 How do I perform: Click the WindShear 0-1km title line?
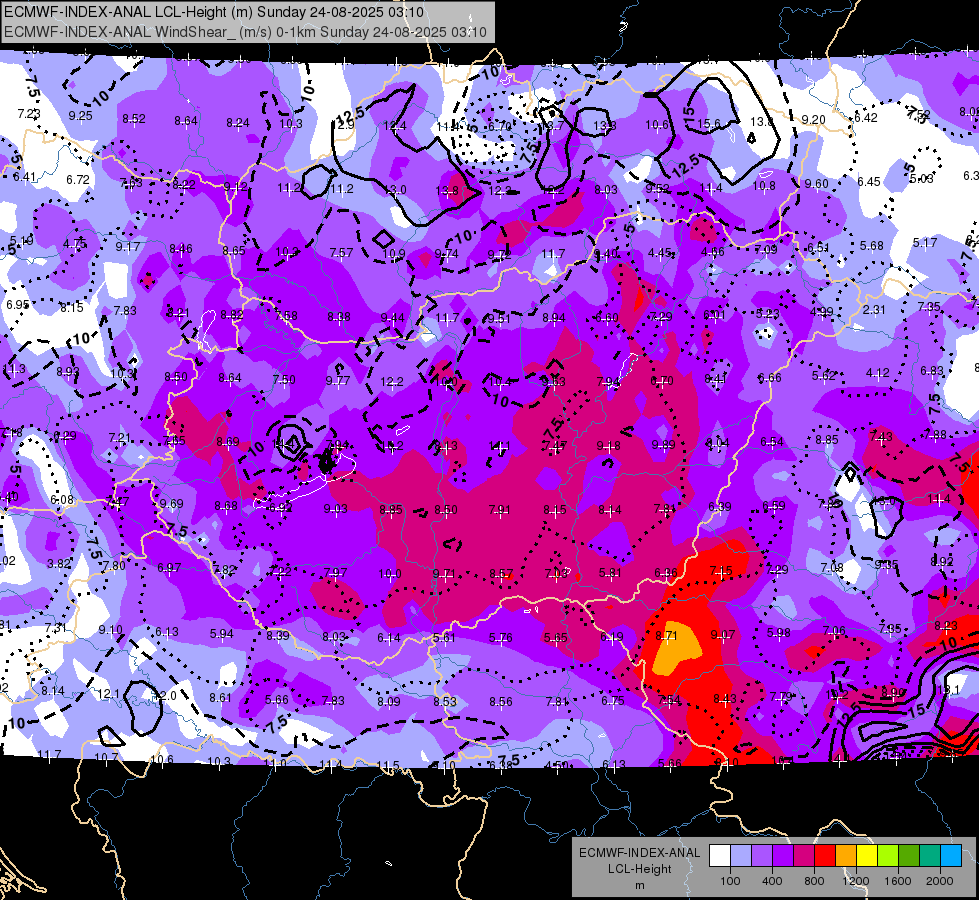245,32
